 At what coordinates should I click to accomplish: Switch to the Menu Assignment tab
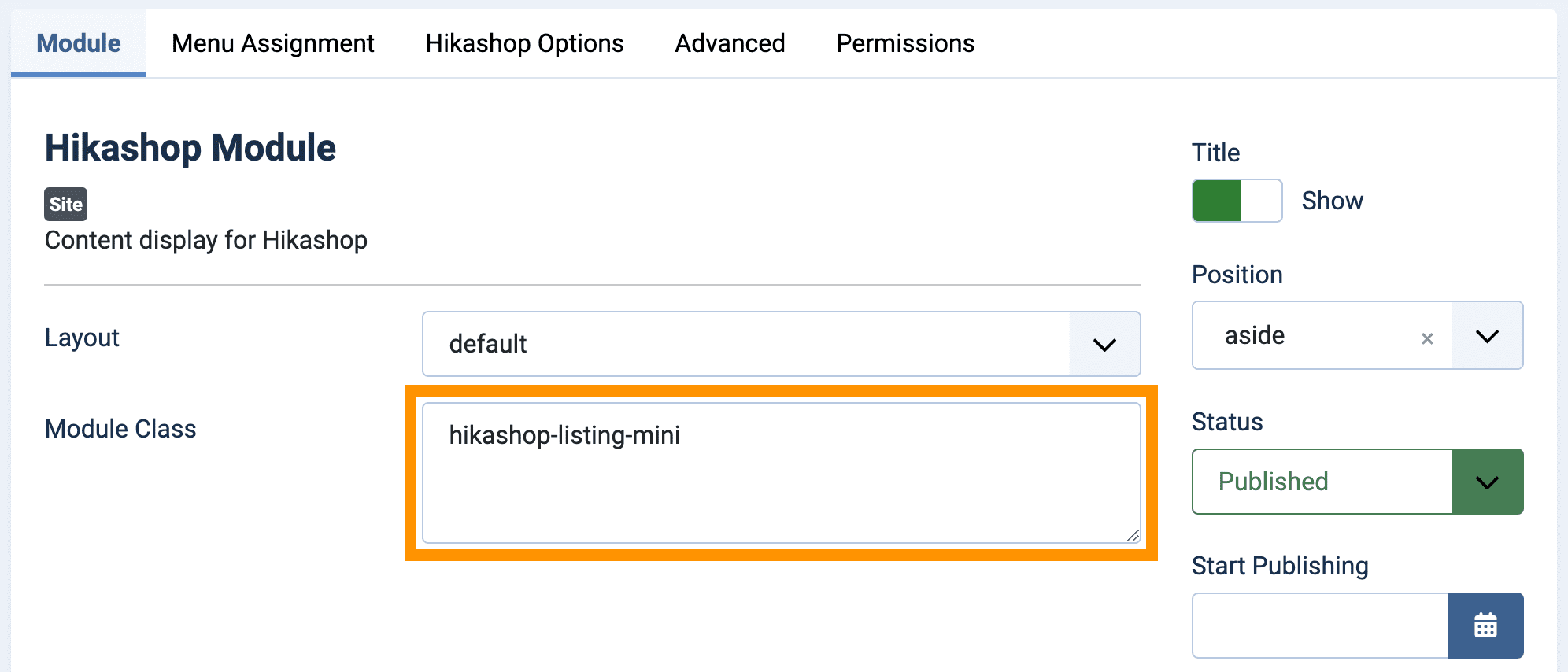273,43
